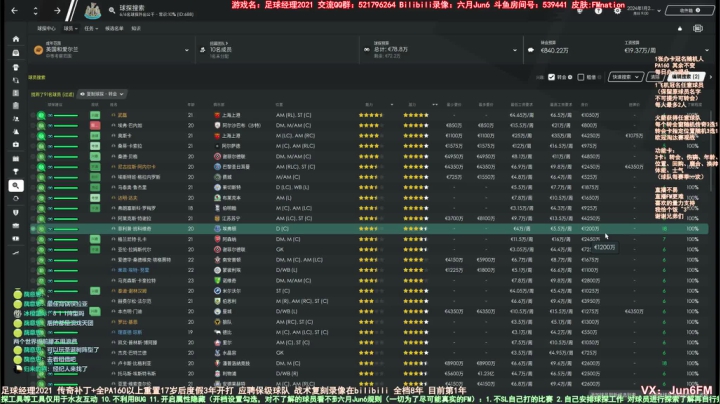Click the green status badge in AM (L) row
This screenshot has height=404, width=720.
pyautogui.click(x=95, y=198)
